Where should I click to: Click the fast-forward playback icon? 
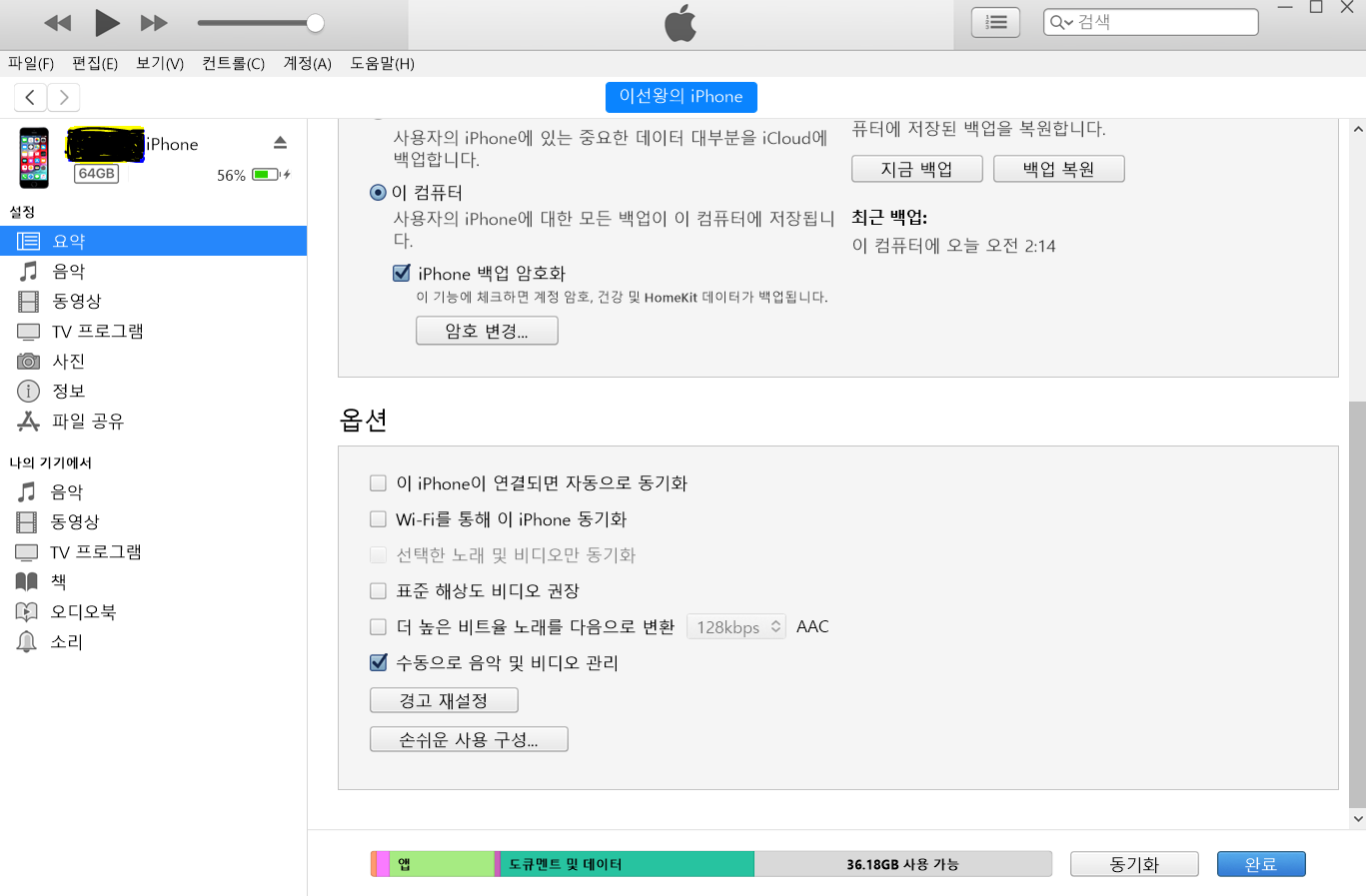point(154,23)
